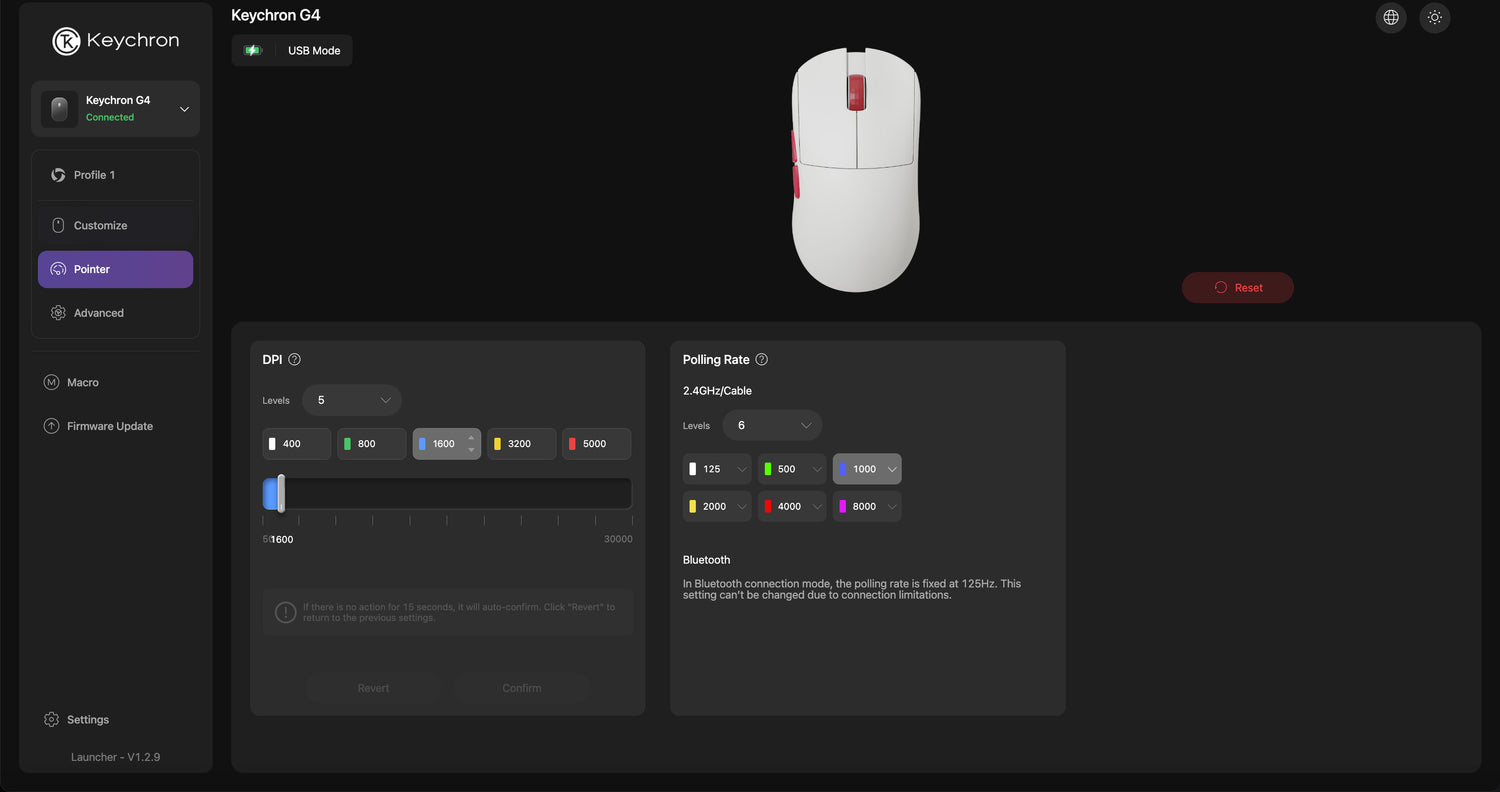The height and width of the screenshot is (792, 1500).
Task: Select the 400 DPI level
Action: pos(297,444)
